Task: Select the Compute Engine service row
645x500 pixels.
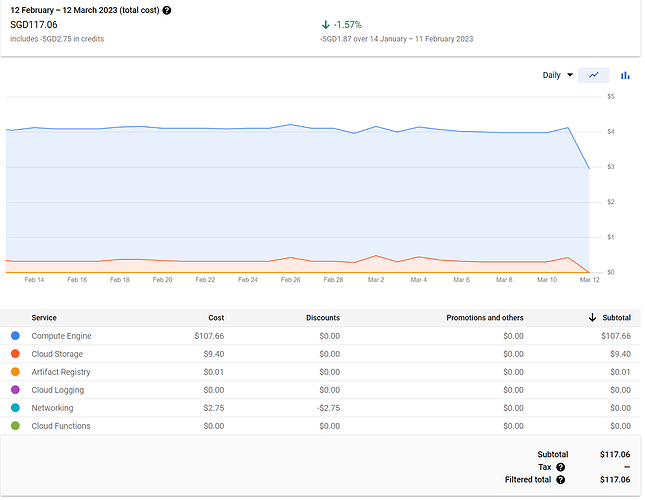Action: pos(320,336)
